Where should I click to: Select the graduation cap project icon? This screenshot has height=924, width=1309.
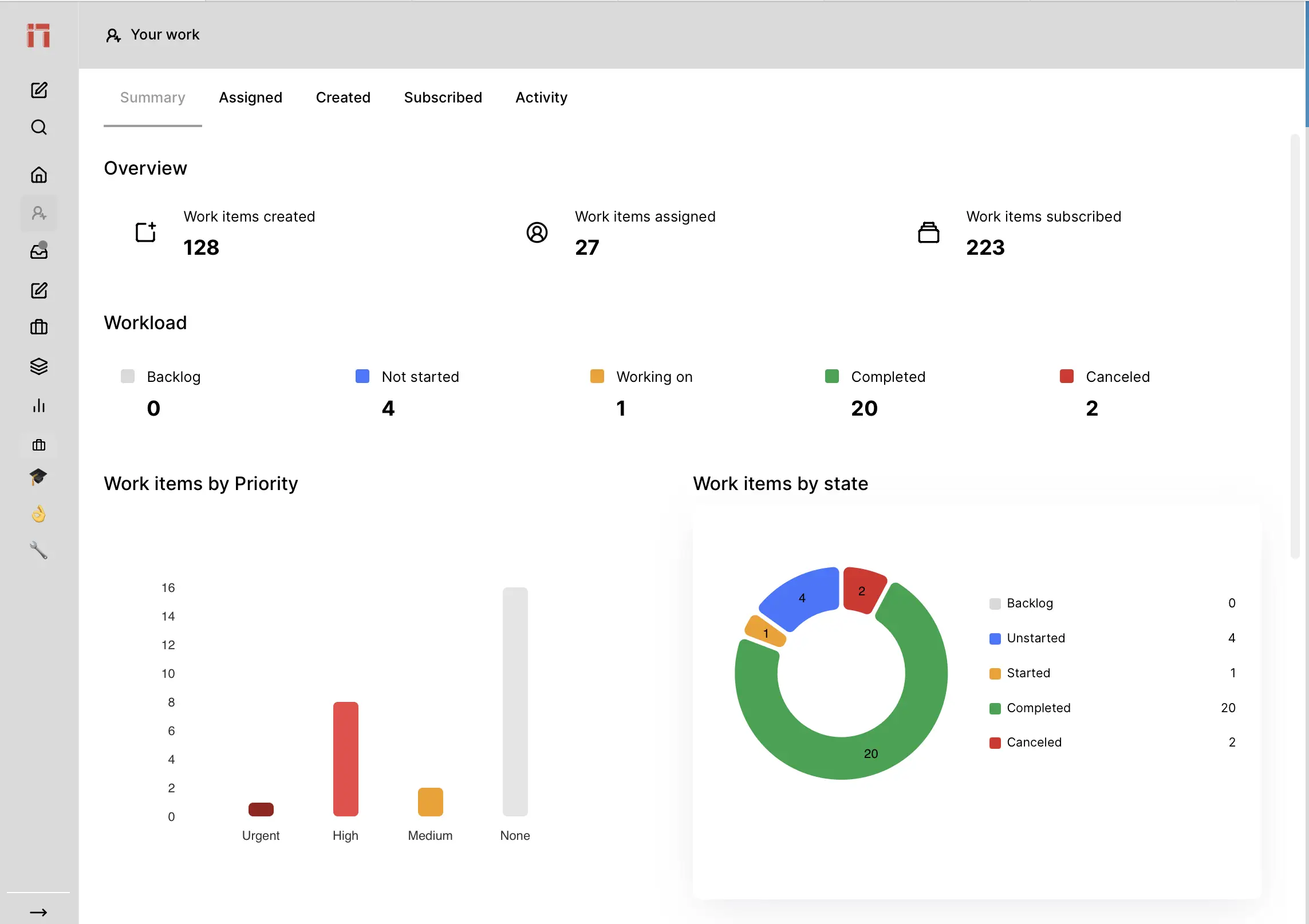pyautogui.click(x=38, y=476)
